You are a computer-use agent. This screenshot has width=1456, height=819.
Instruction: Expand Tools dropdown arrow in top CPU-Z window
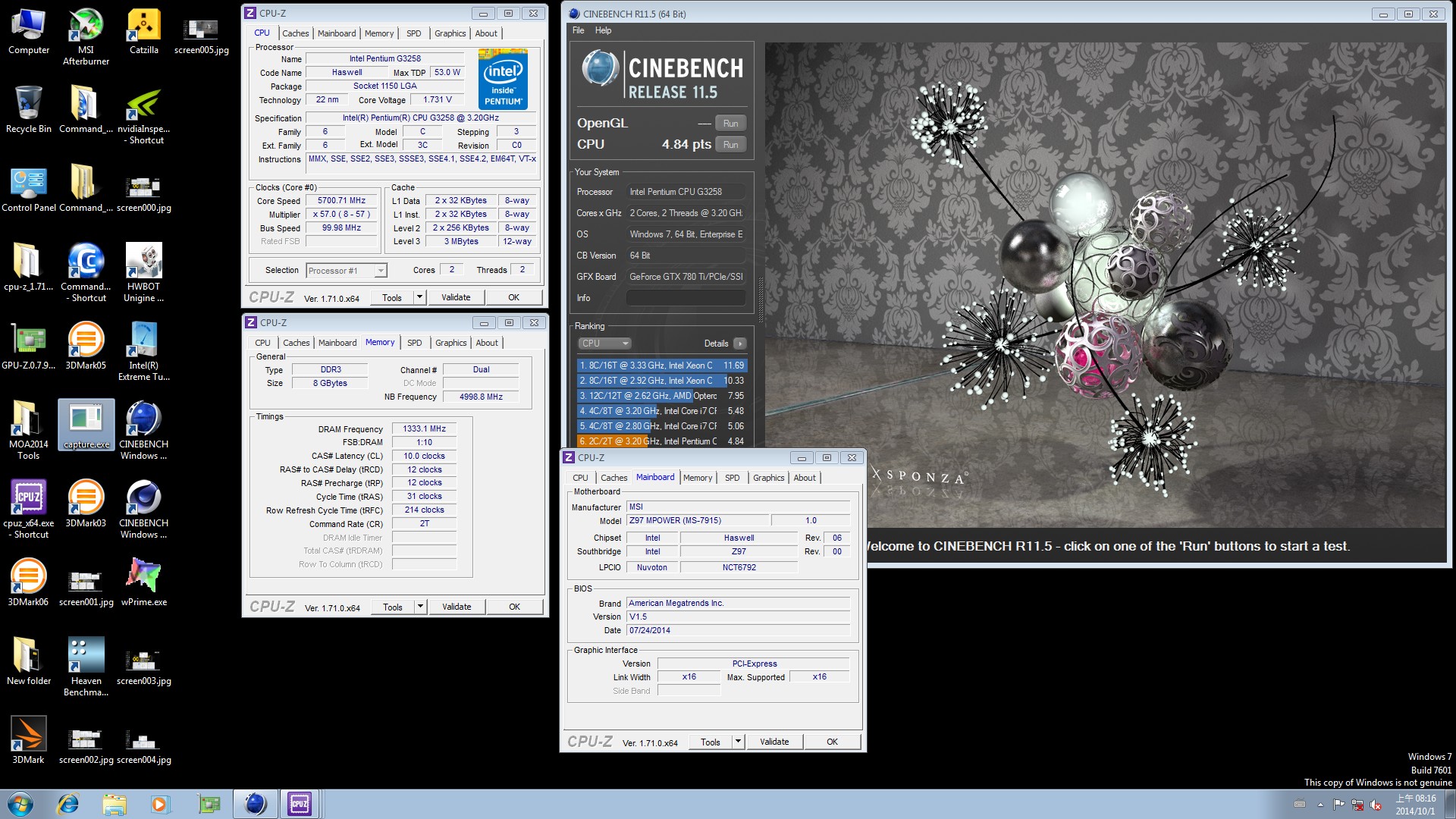coord(419,297)
